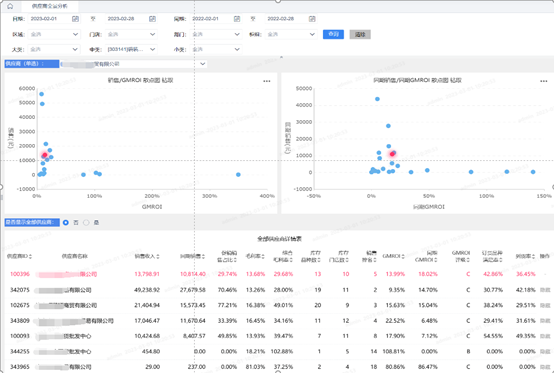Switch to the supplier analysis tab
554x373 pixels.
coord(50,6)
